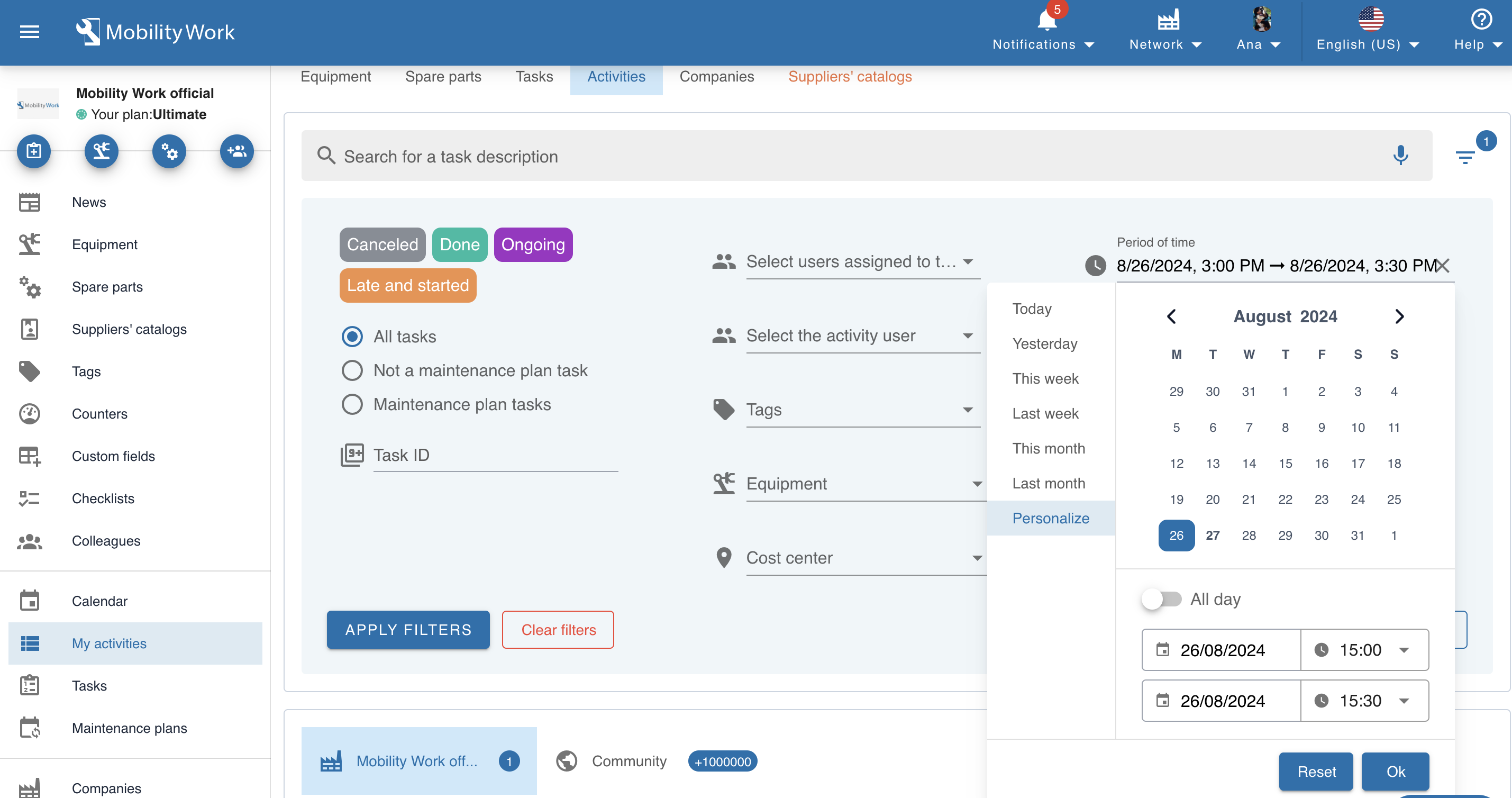Image resolution: width=1512 pixels, height=798 pixels.
Task: Click APPLY FILTERS button
Action: (x=408, y=630)
